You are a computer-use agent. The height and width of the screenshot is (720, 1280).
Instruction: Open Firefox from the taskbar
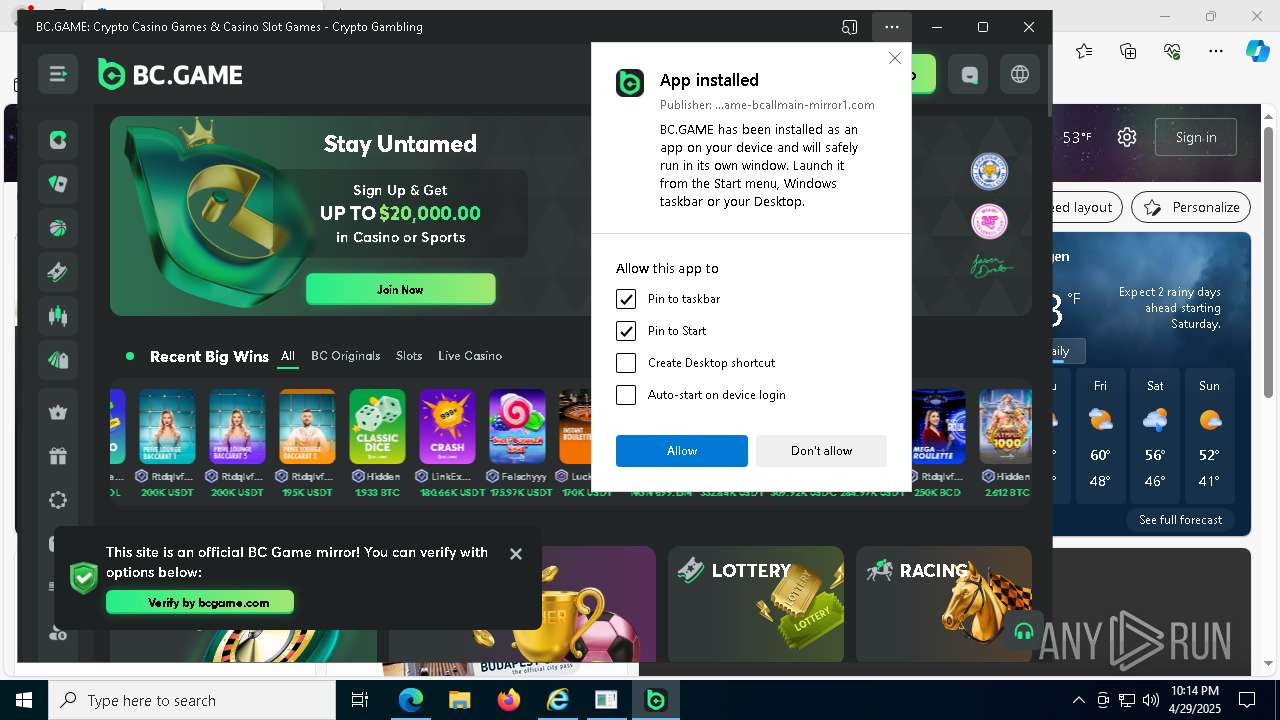[x=509, y=700]
